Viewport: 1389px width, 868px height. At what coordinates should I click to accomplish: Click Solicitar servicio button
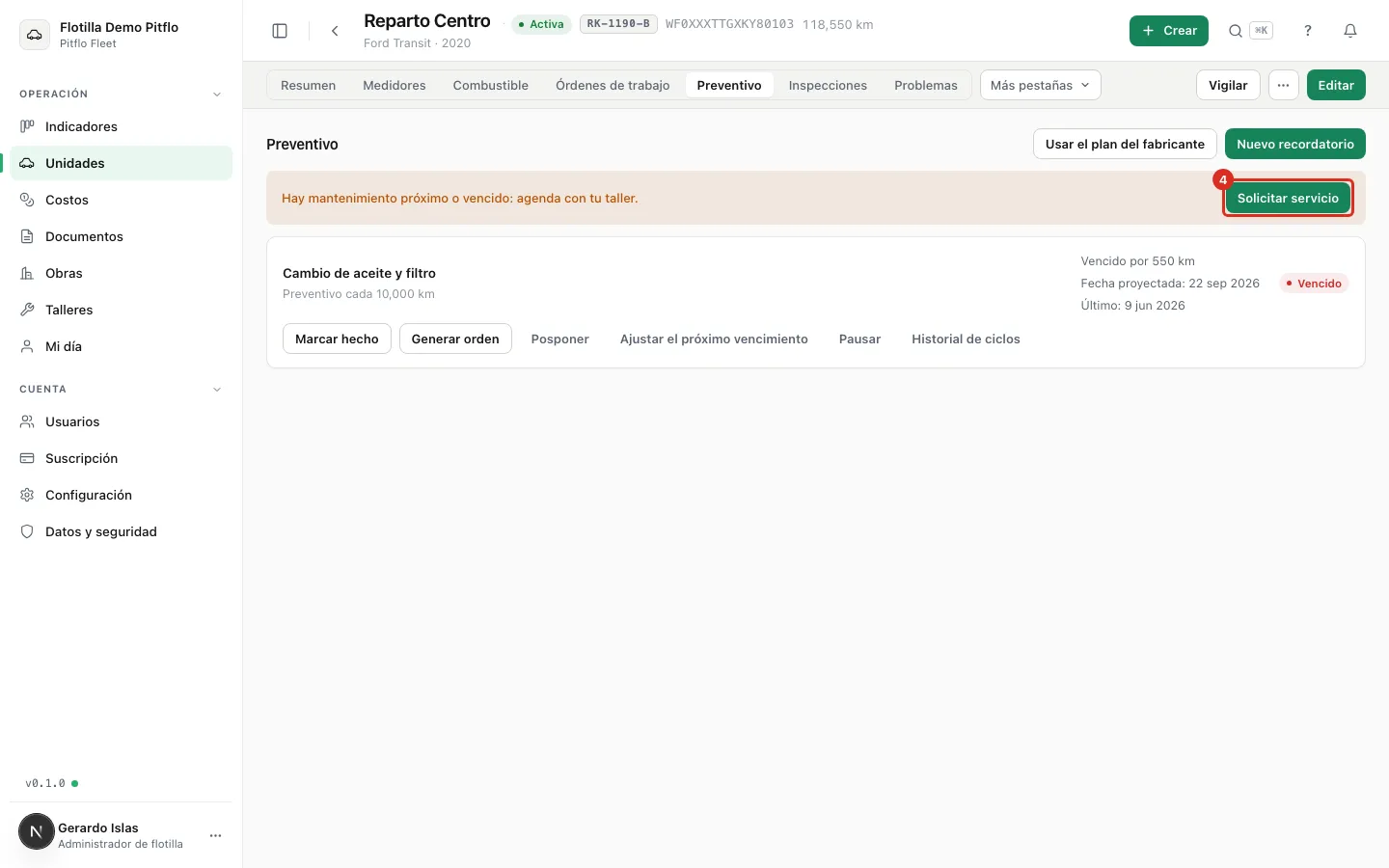pos(1288,198)
